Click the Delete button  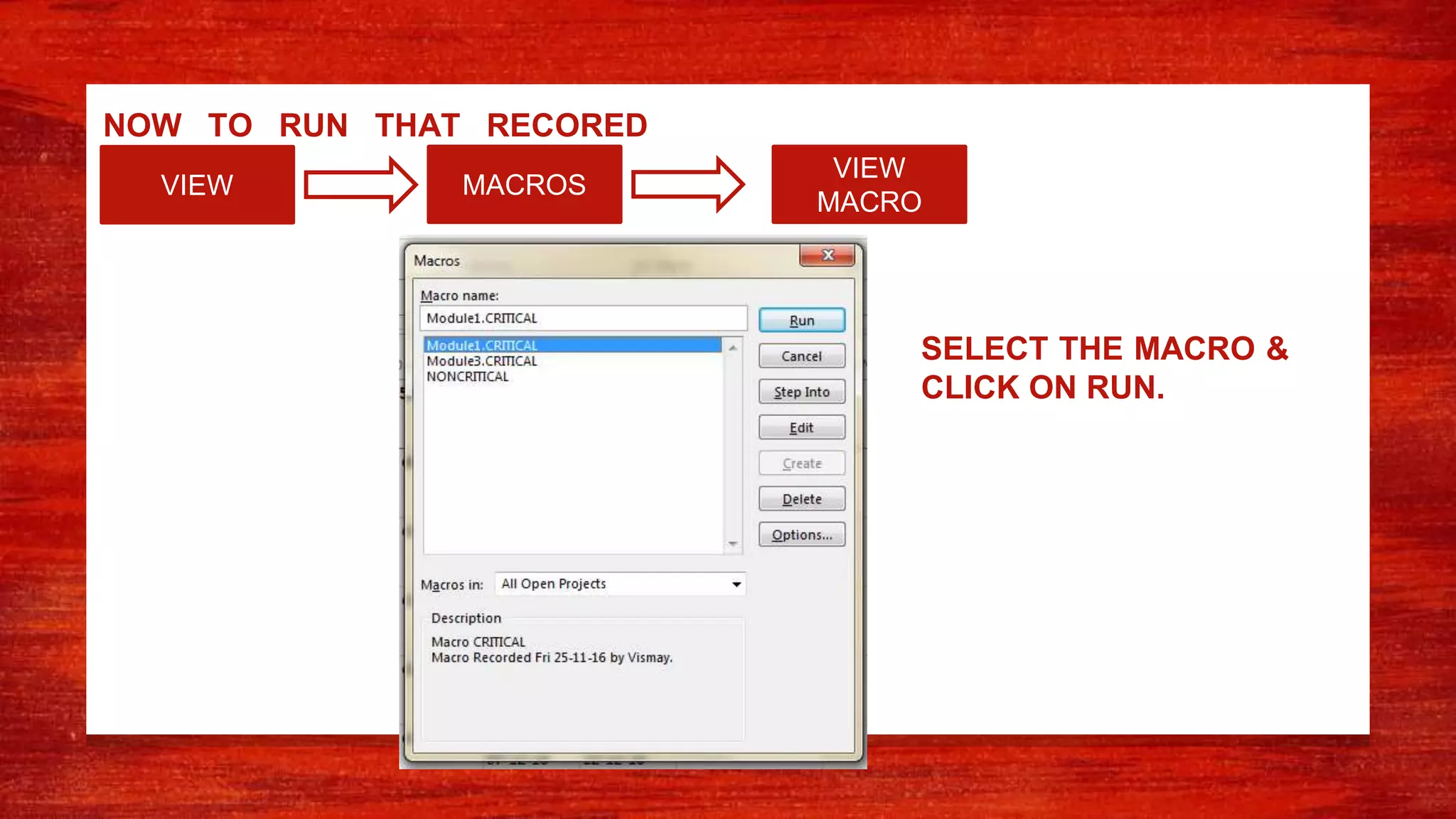pyautogui.click(x=802, y=498)
